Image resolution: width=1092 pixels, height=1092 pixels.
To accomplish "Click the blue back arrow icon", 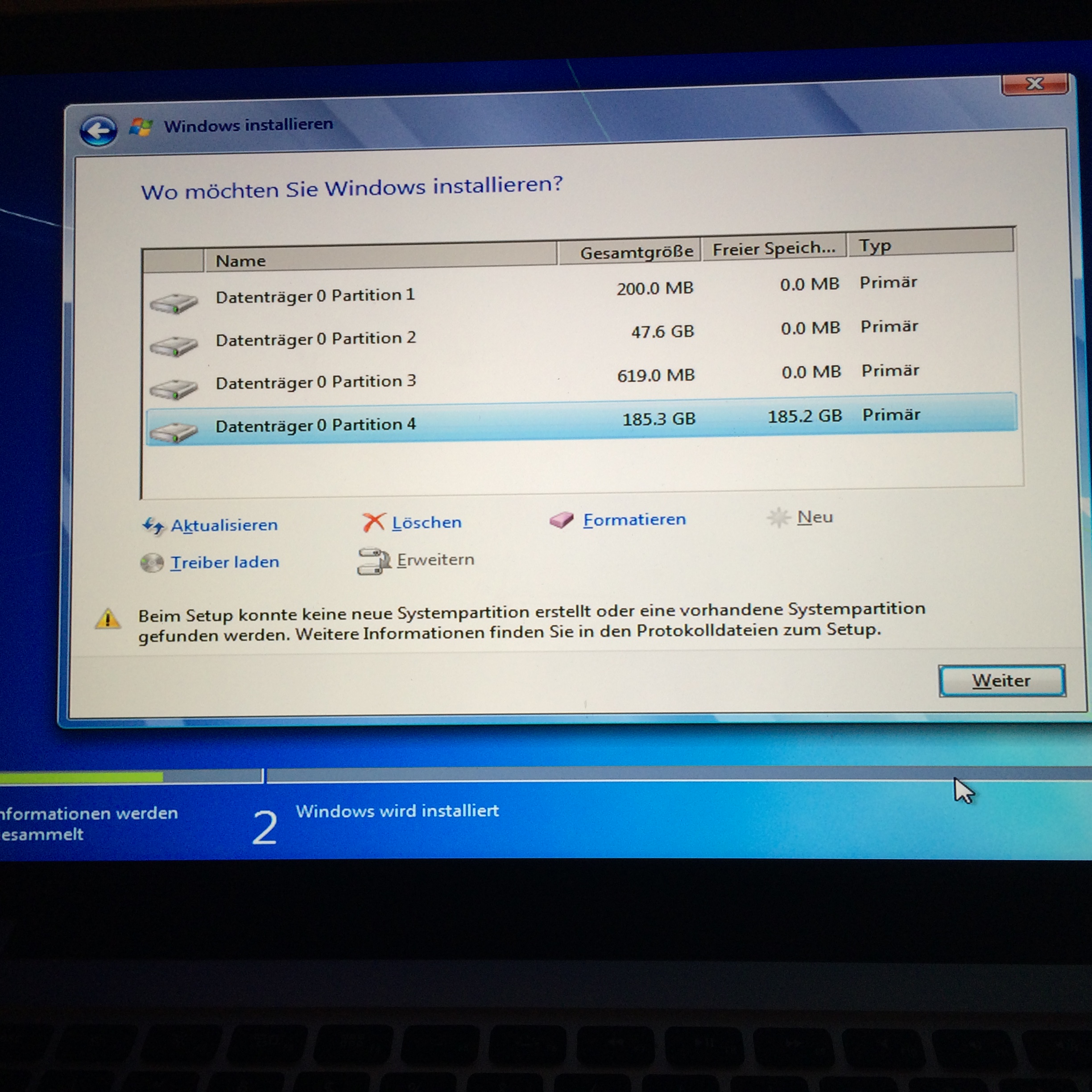I will pos(98,131).
